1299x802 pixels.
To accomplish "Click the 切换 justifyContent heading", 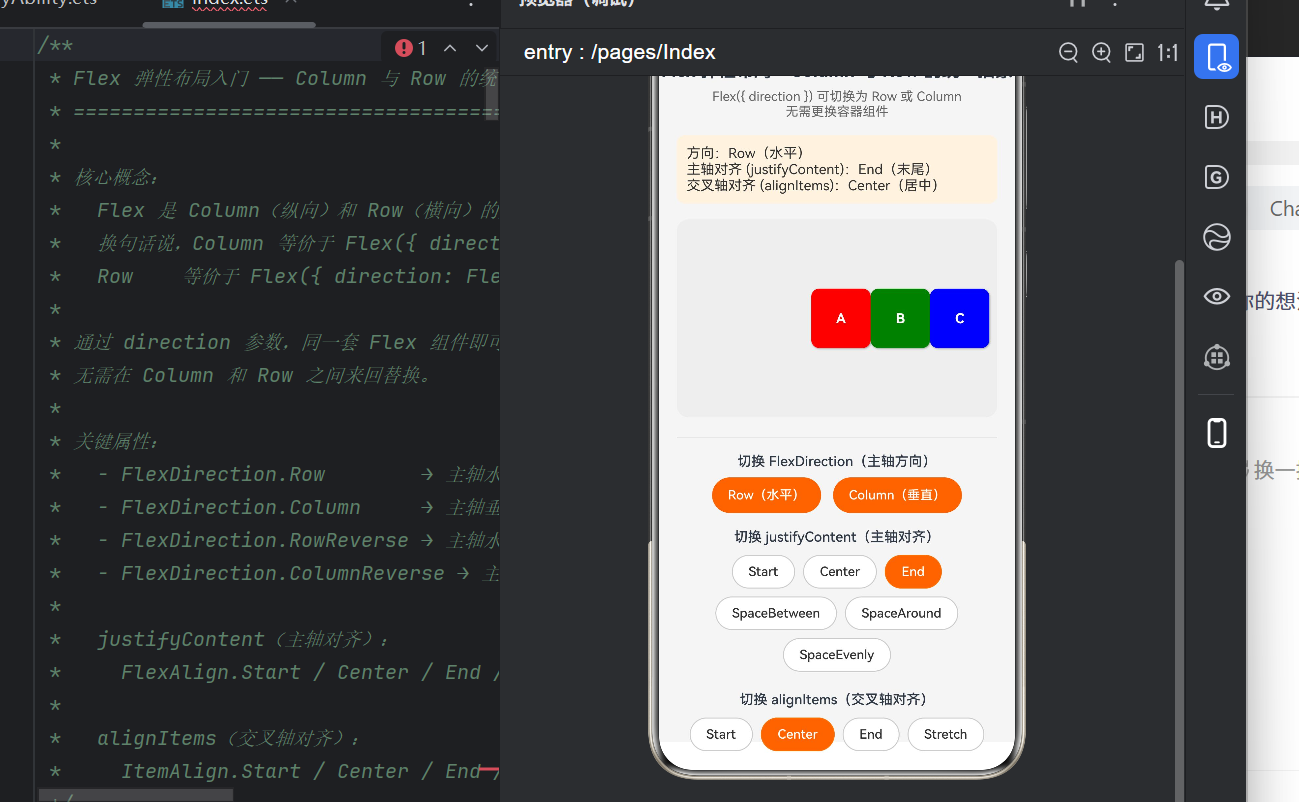I will point(837,537).
